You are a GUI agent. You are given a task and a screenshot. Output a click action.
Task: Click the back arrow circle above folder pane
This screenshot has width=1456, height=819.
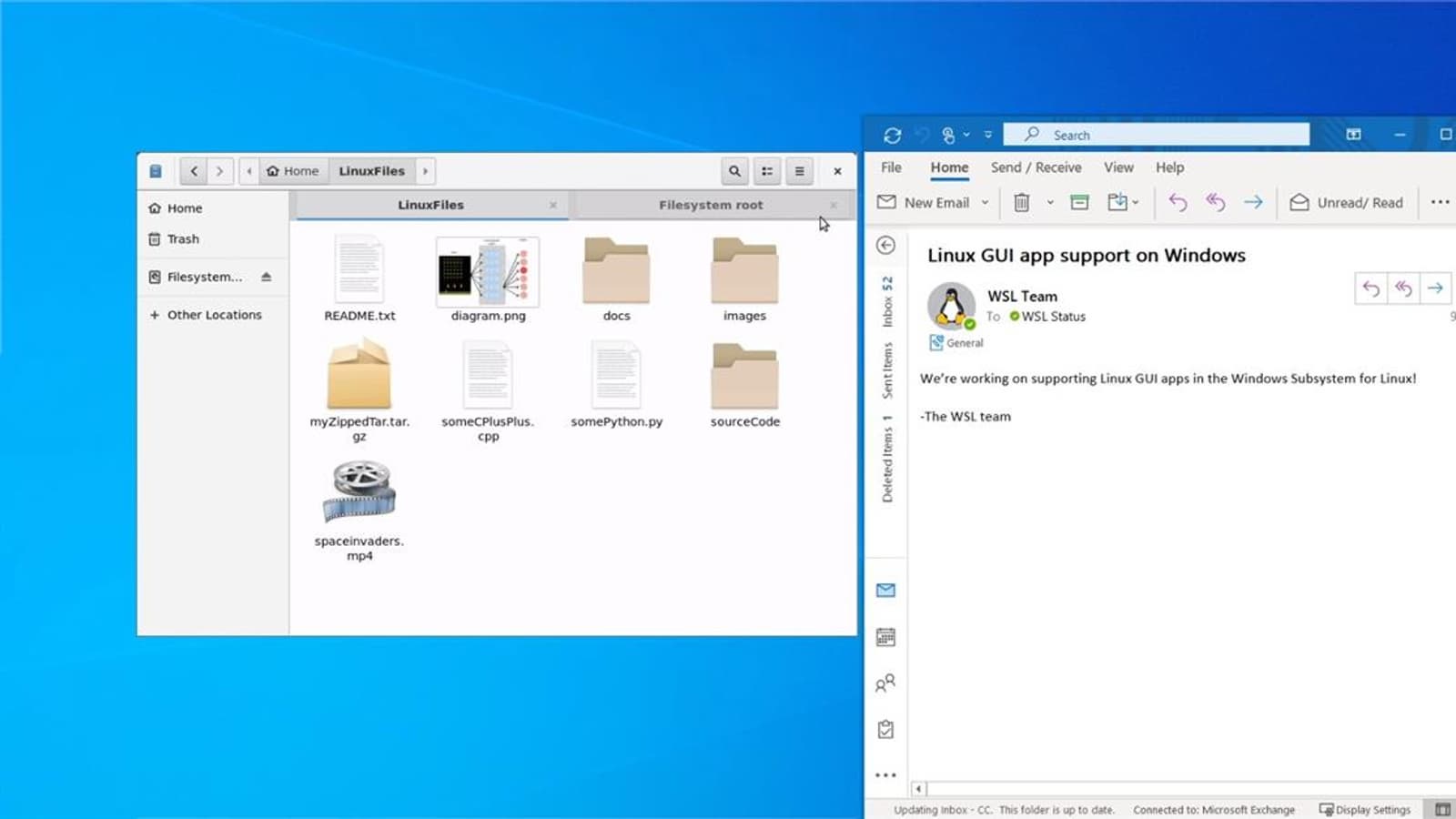point(885,245)
